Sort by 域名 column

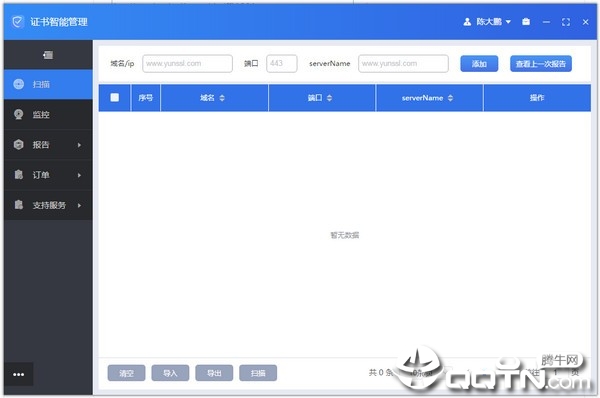coord(222,98)
